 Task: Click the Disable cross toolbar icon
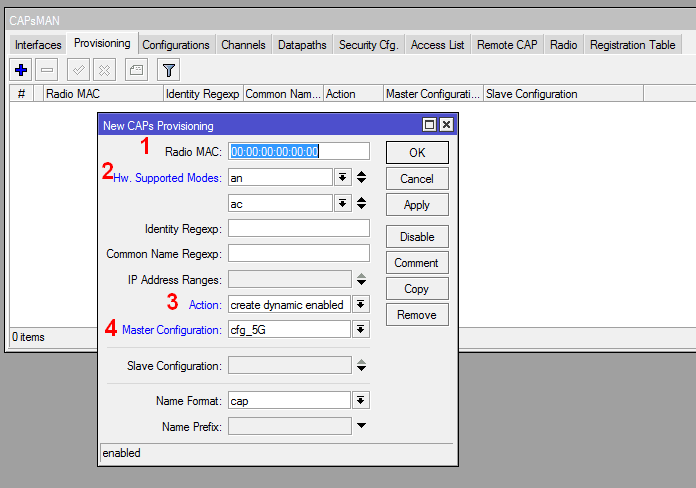coord(104,69)
